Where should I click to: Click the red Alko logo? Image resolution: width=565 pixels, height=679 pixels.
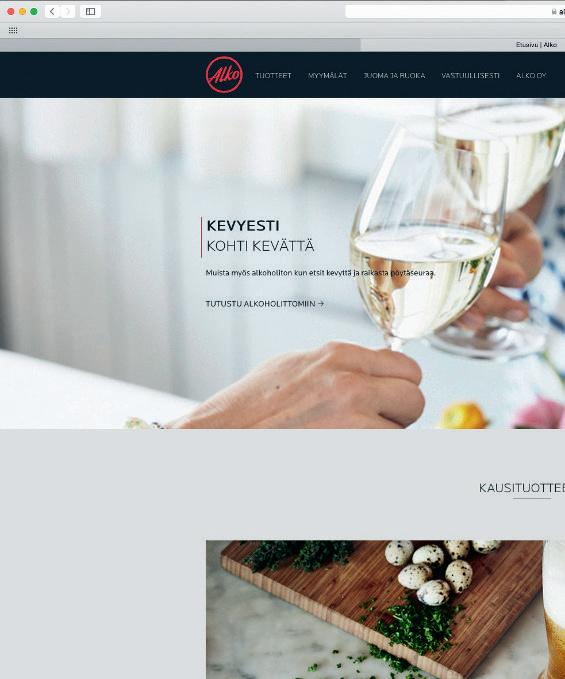pos(224,75)
